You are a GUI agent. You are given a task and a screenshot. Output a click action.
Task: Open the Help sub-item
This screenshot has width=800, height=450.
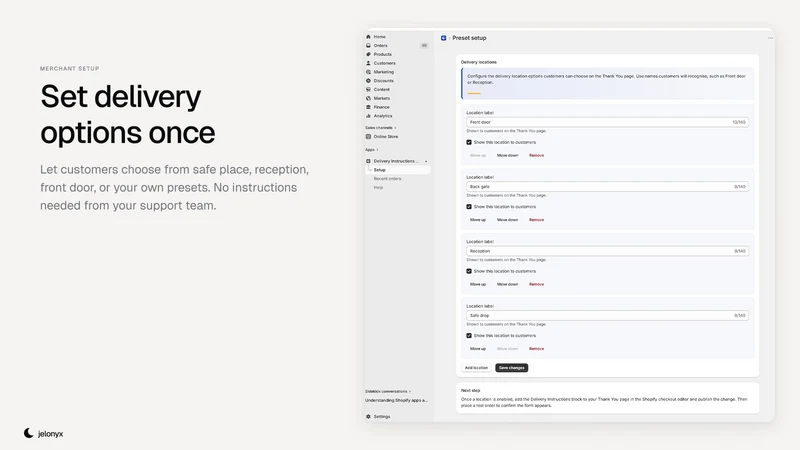click(378, 187)
